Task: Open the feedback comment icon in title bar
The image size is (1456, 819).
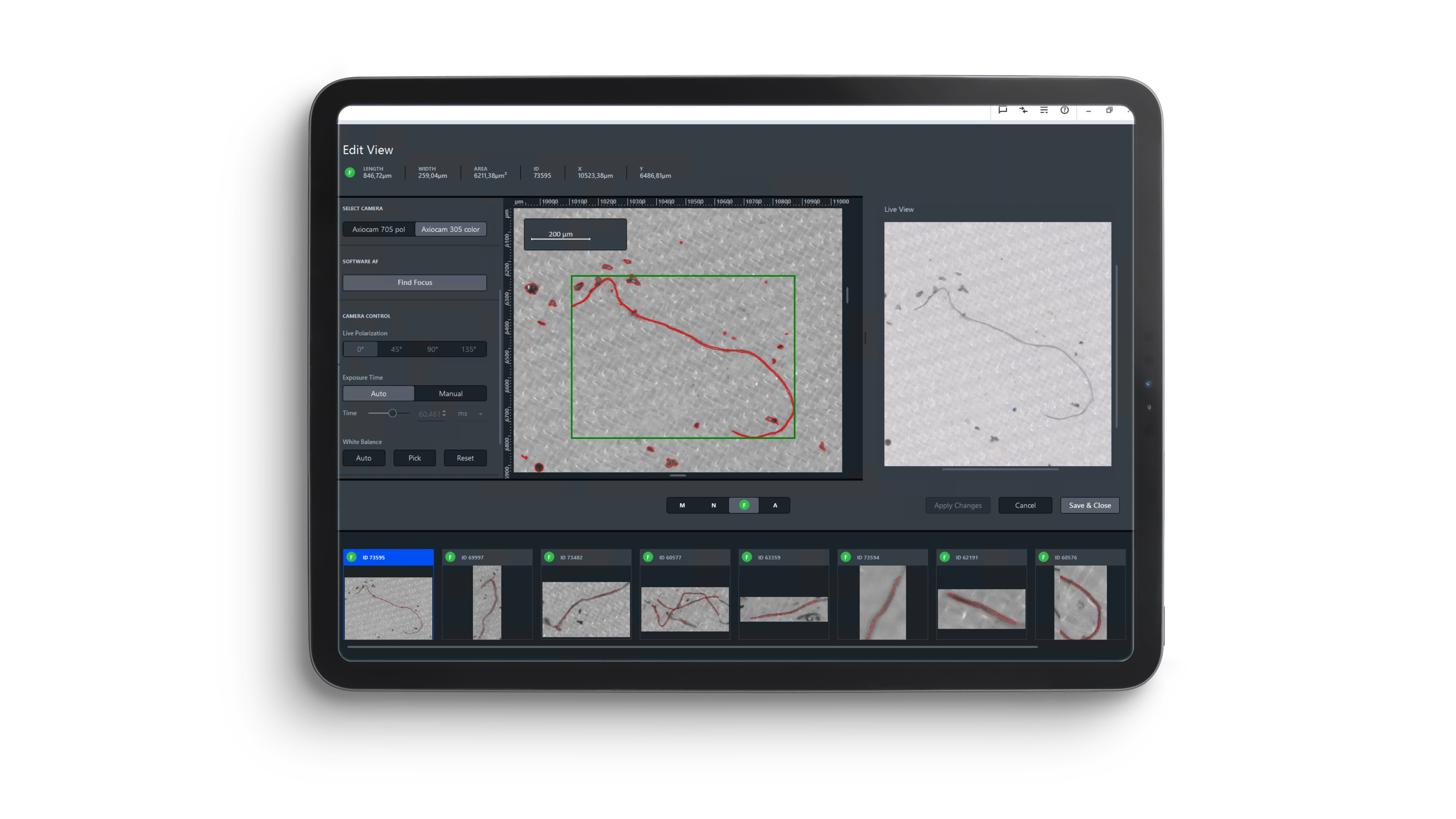Action: pos(1003,110)
